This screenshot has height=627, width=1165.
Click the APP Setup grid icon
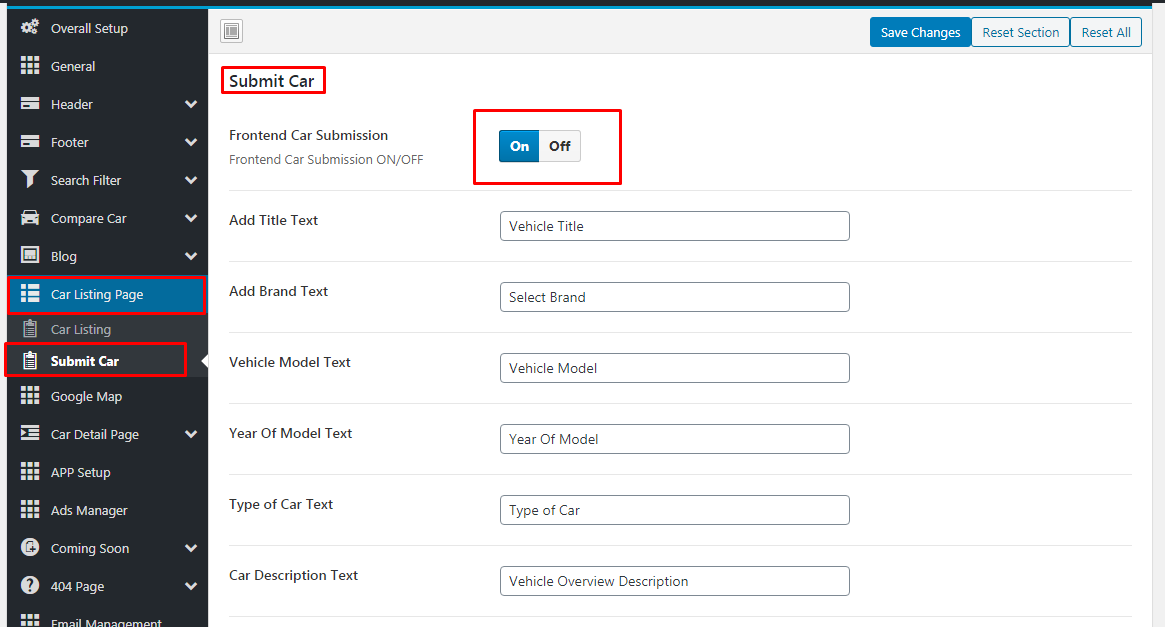pyautogui.click(x=30, y=471)
